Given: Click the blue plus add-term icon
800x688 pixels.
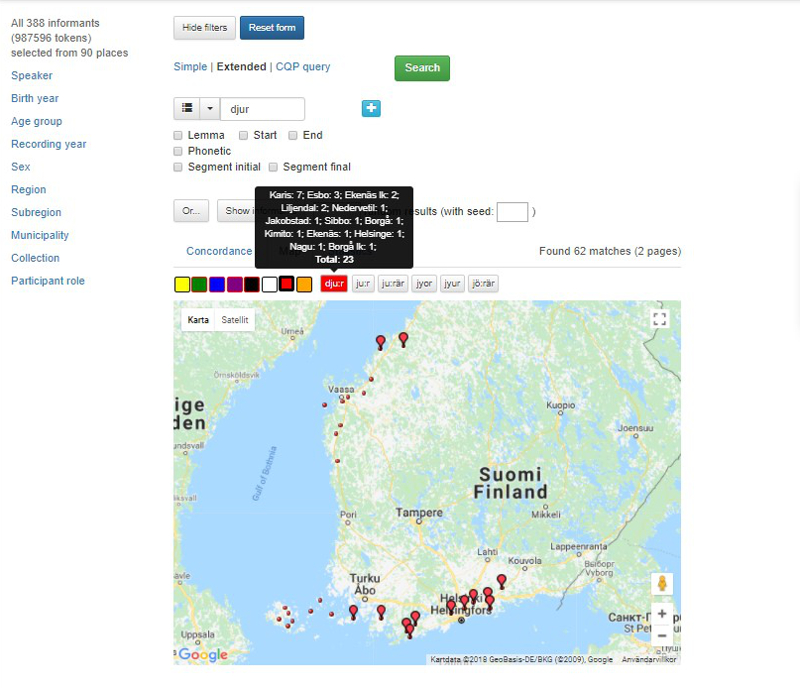Looking at the screenshot, I should (371, 109).
